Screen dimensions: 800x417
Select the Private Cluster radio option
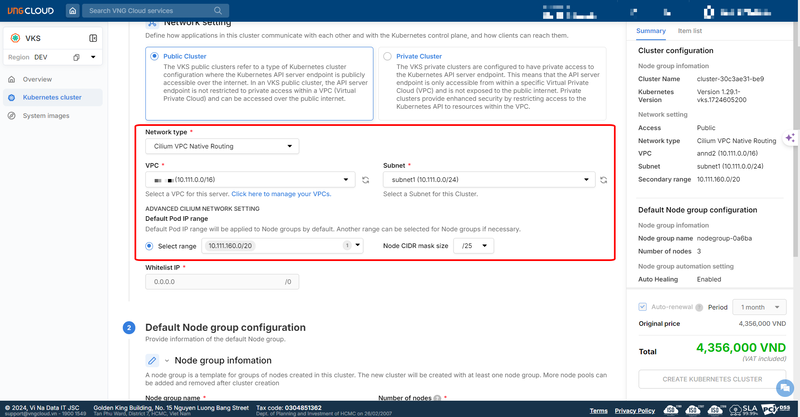(x=387, y=57)
